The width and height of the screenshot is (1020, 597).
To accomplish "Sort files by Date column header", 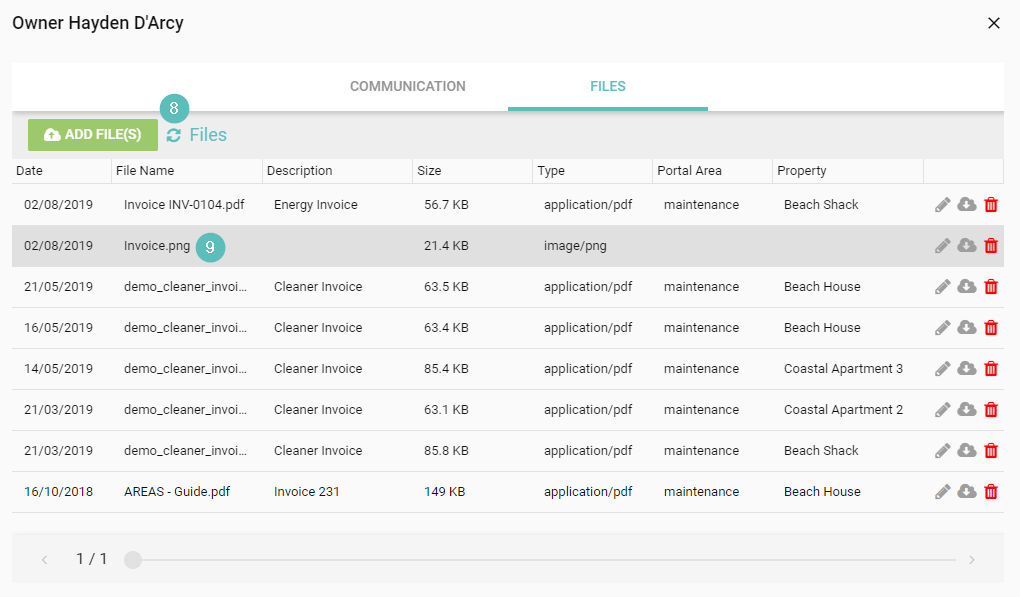I will point(30,171).
